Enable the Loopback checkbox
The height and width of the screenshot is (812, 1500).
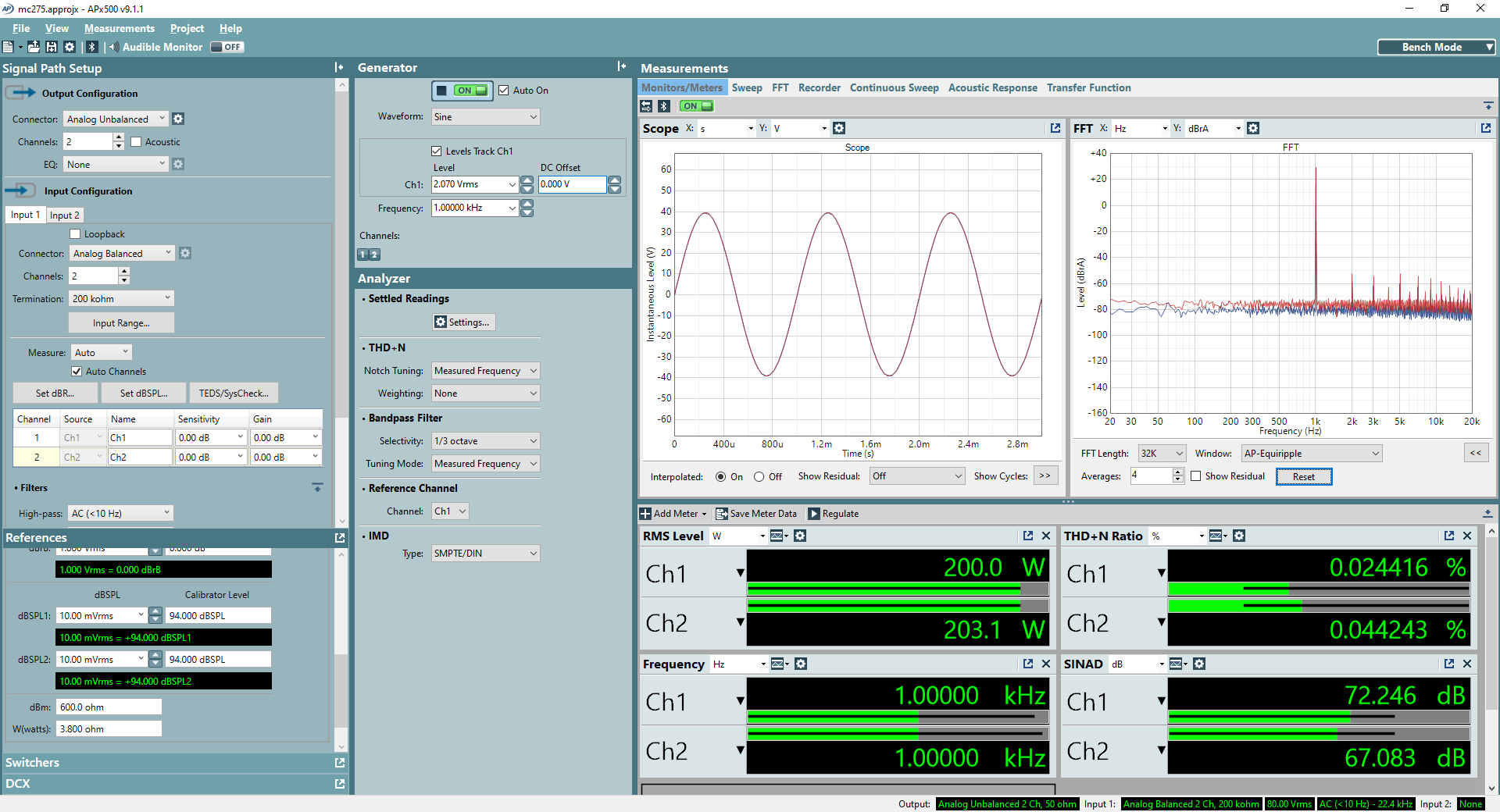click(76, 234)
